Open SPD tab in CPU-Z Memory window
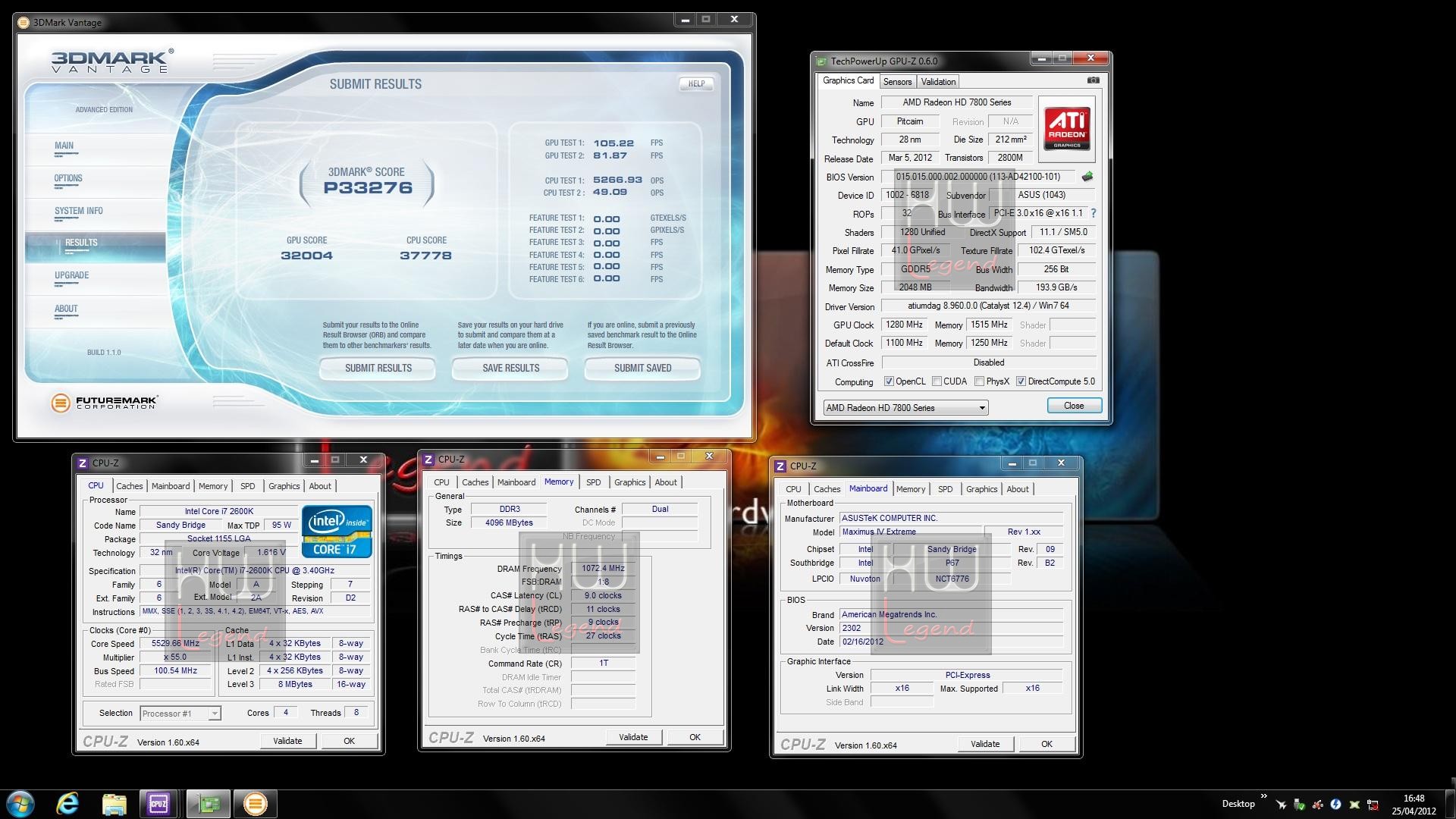This screenshot has width=1456, height=819. tap(593, 482)
